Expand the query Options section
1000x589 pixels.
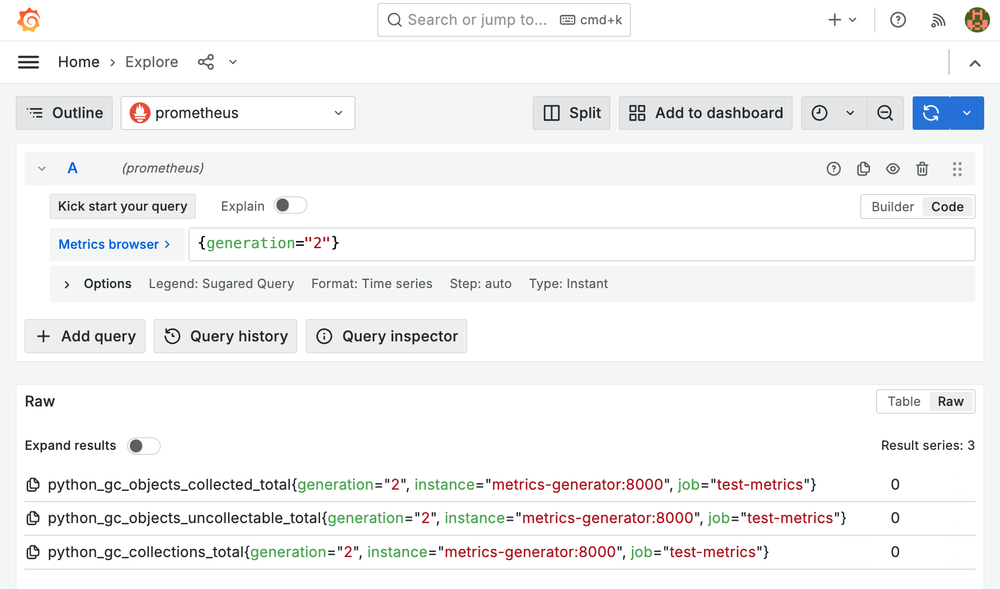pos(67,284)
